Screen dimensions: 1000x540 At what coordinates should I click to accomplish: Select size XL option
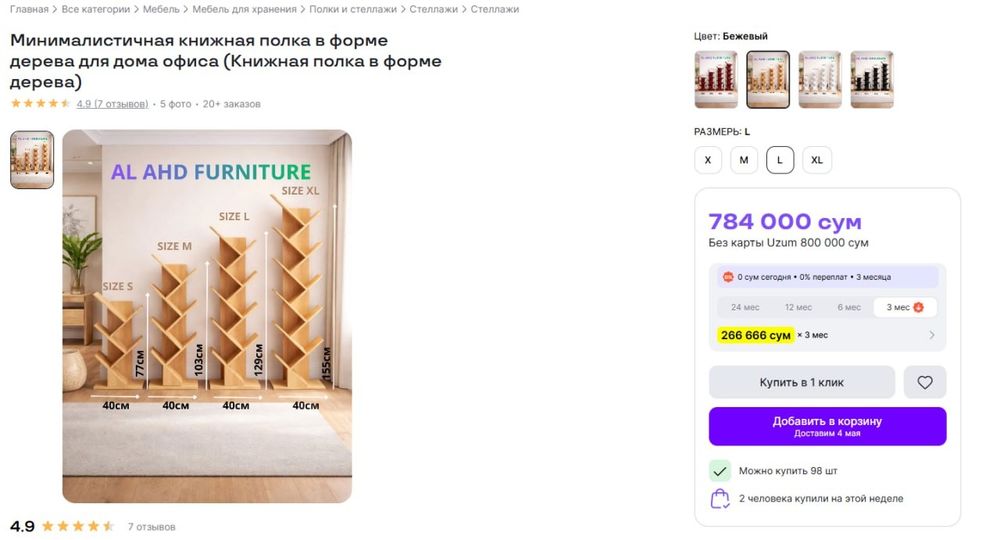click(x=817, y=160)
